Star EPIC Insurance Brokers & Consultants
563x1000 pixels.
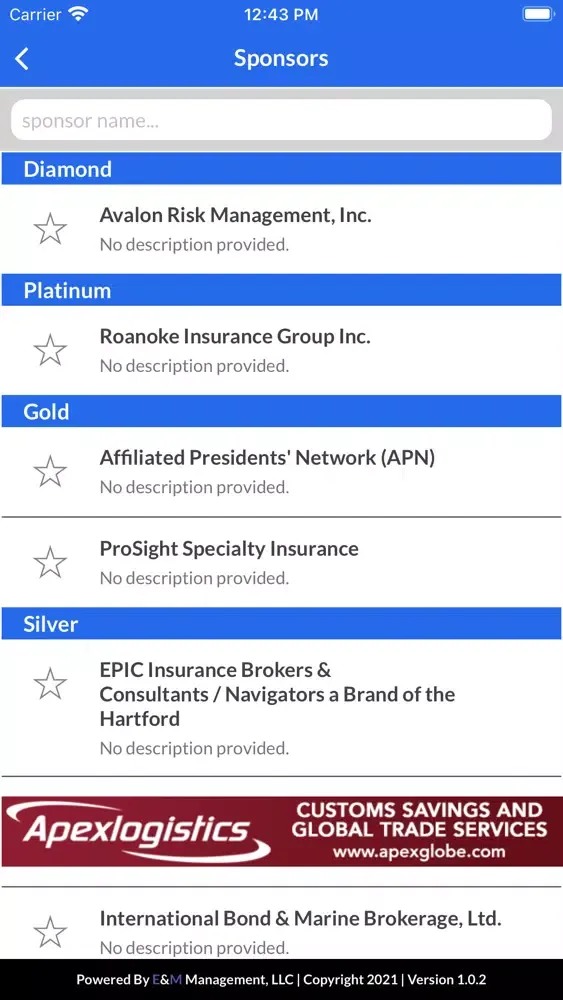[x=50, y=684]
